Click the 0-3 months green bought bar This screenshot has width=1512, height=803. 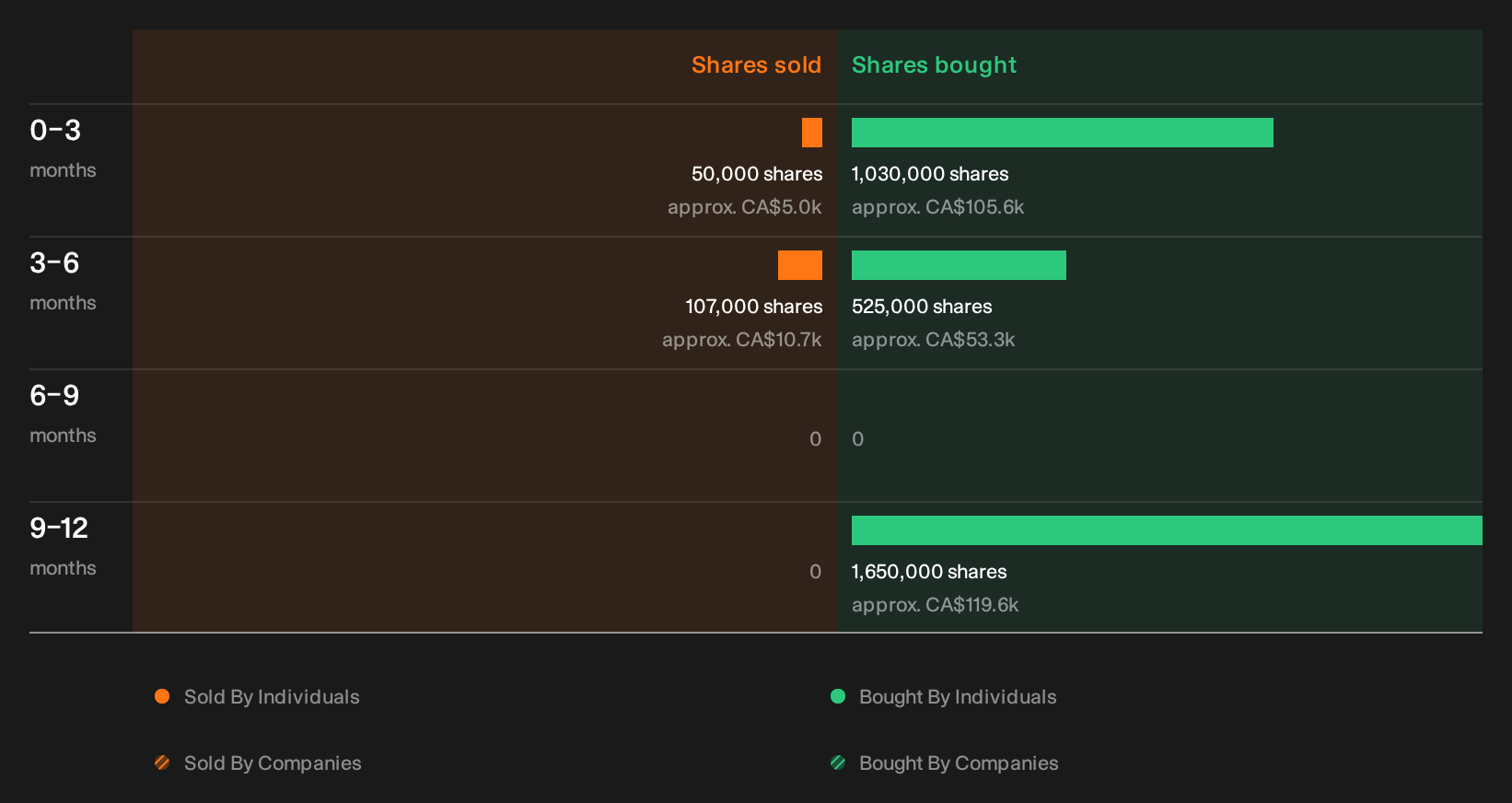pyautogui.click(x=1063, y=133)
